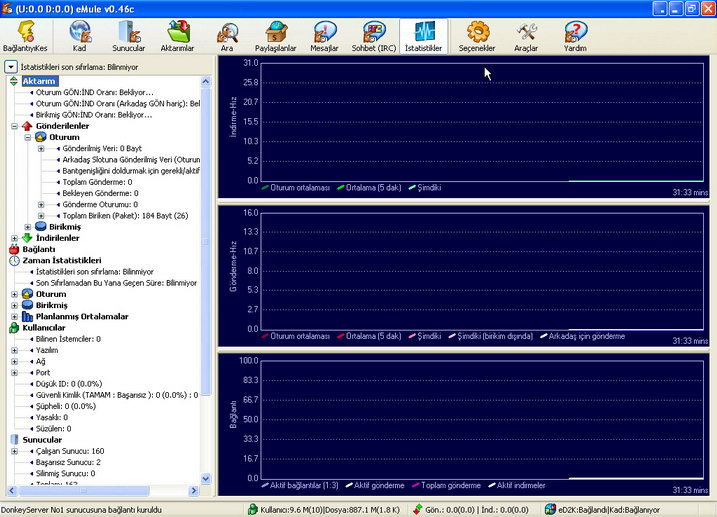717x517 pixels.
Task: Click 'Düşük ID: 0 (0.0%)' row
Action: (69, 384)
